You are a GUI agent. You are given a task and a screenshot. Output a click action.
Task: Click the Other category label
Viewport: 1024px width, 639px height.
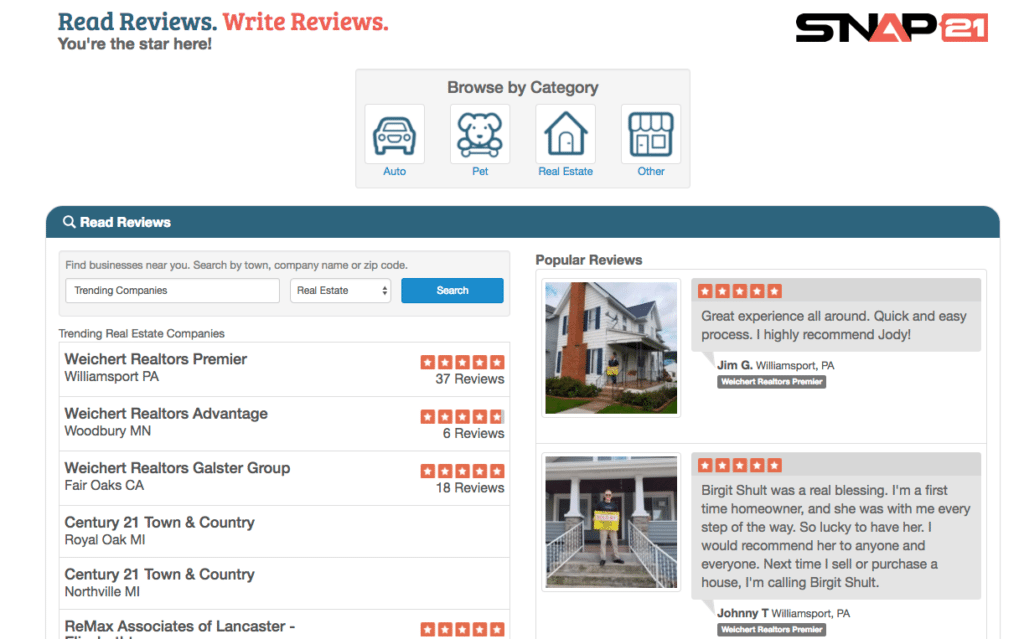(x=651, y=171)
